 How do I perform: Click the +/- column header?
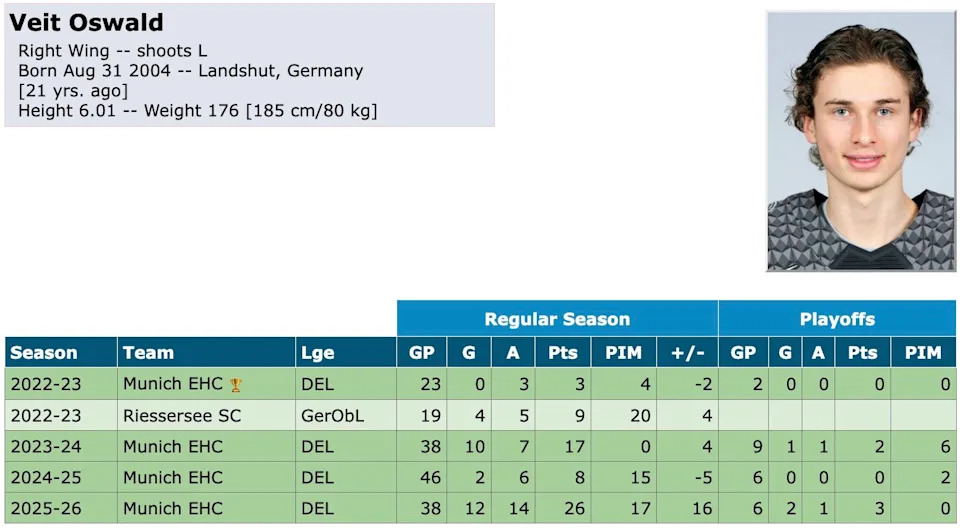(687, 352)
